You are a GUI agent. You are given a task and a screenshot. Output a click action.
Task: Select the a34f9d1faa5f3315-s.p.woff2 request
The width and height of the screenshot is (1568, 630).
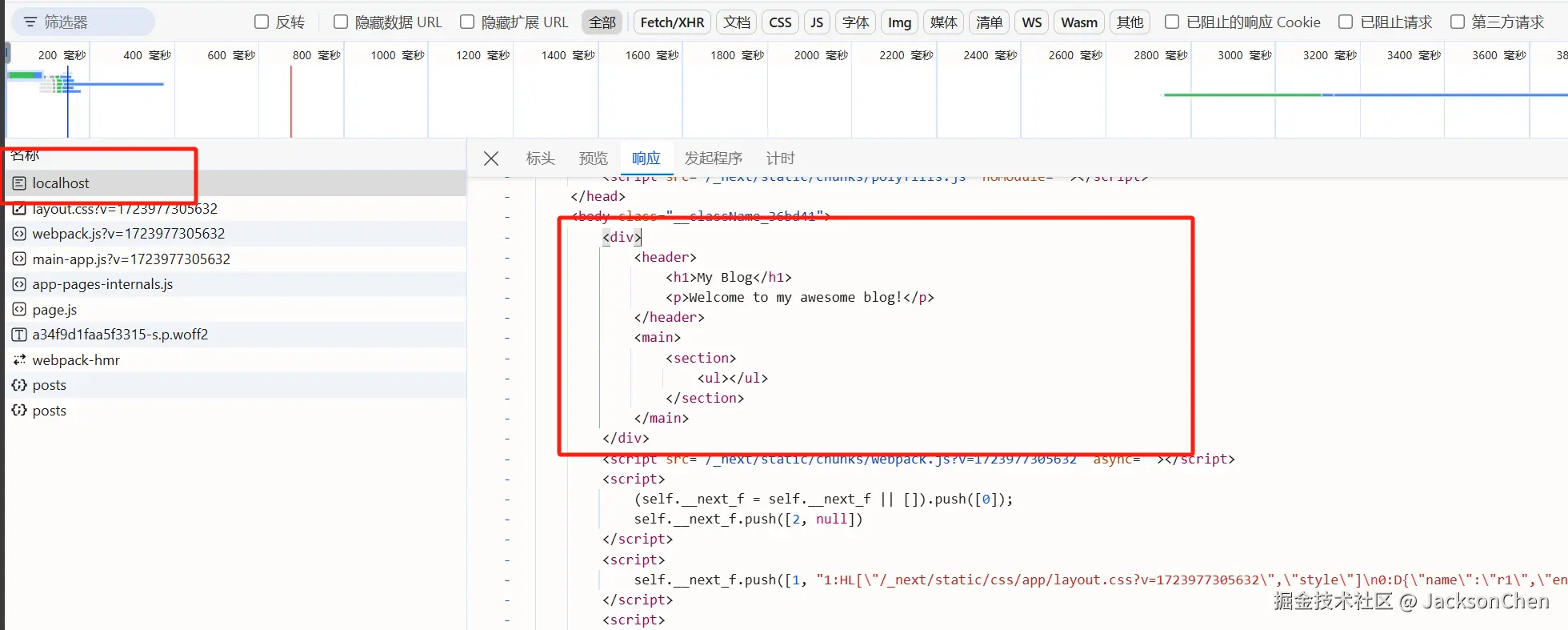tap(235, 335)
